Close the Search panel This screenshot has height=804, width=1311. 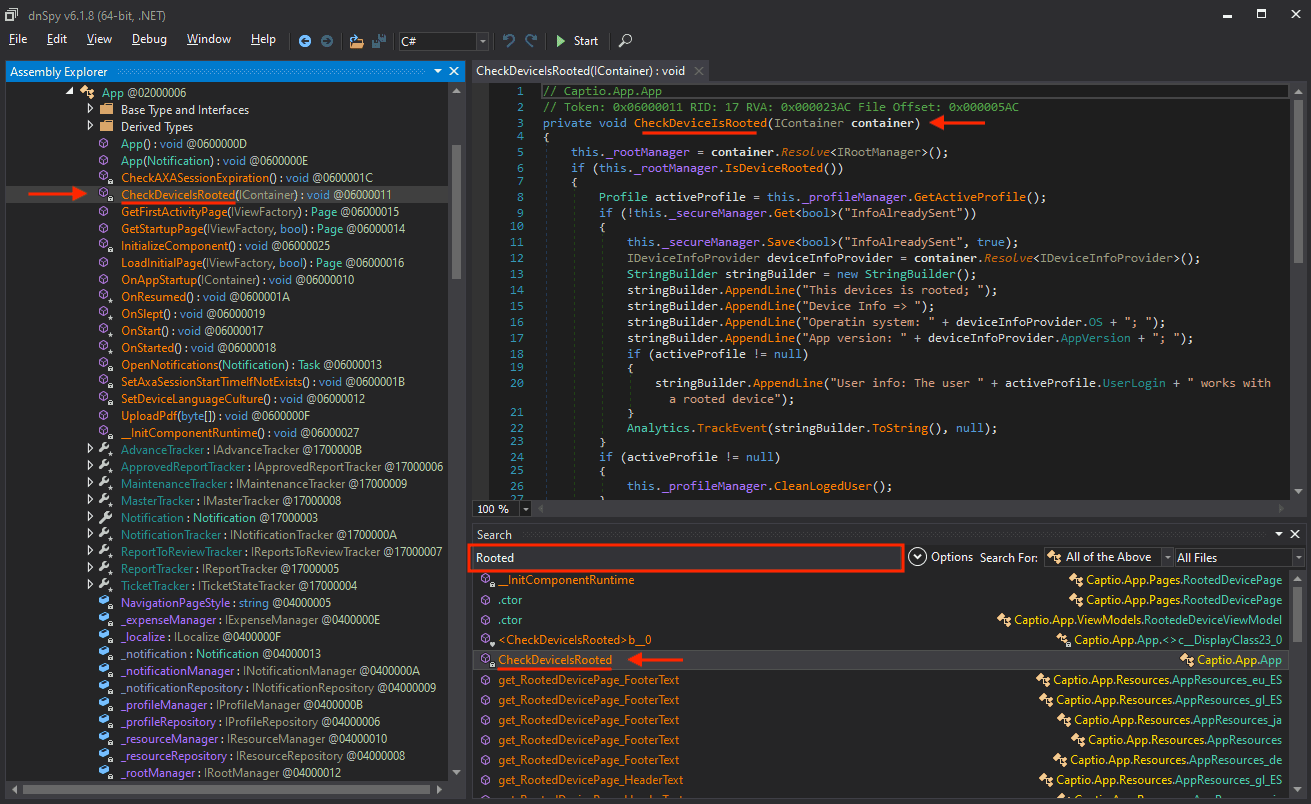tap(1295, 535)
